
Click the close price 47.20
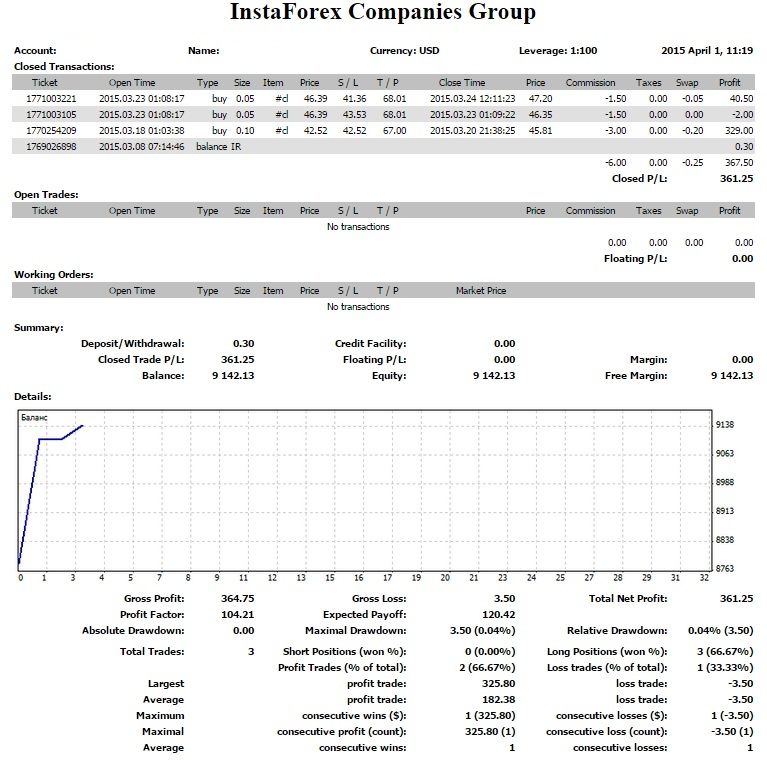tap(541, 98)
